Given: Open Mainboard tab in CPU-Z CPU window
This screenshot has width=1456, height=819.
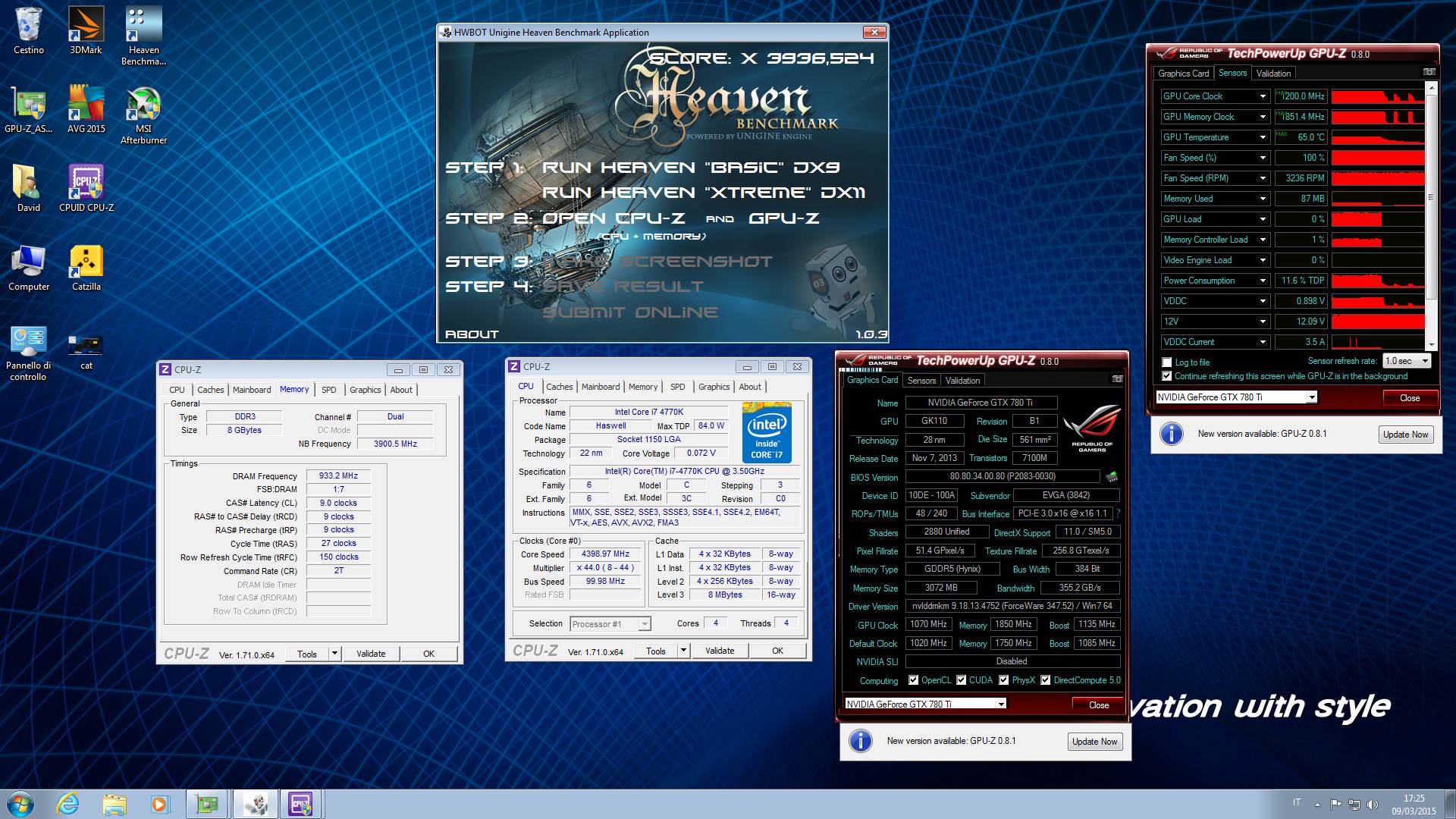Looking at the screenshot, I should pyautogui.click(x=601, y=387).
